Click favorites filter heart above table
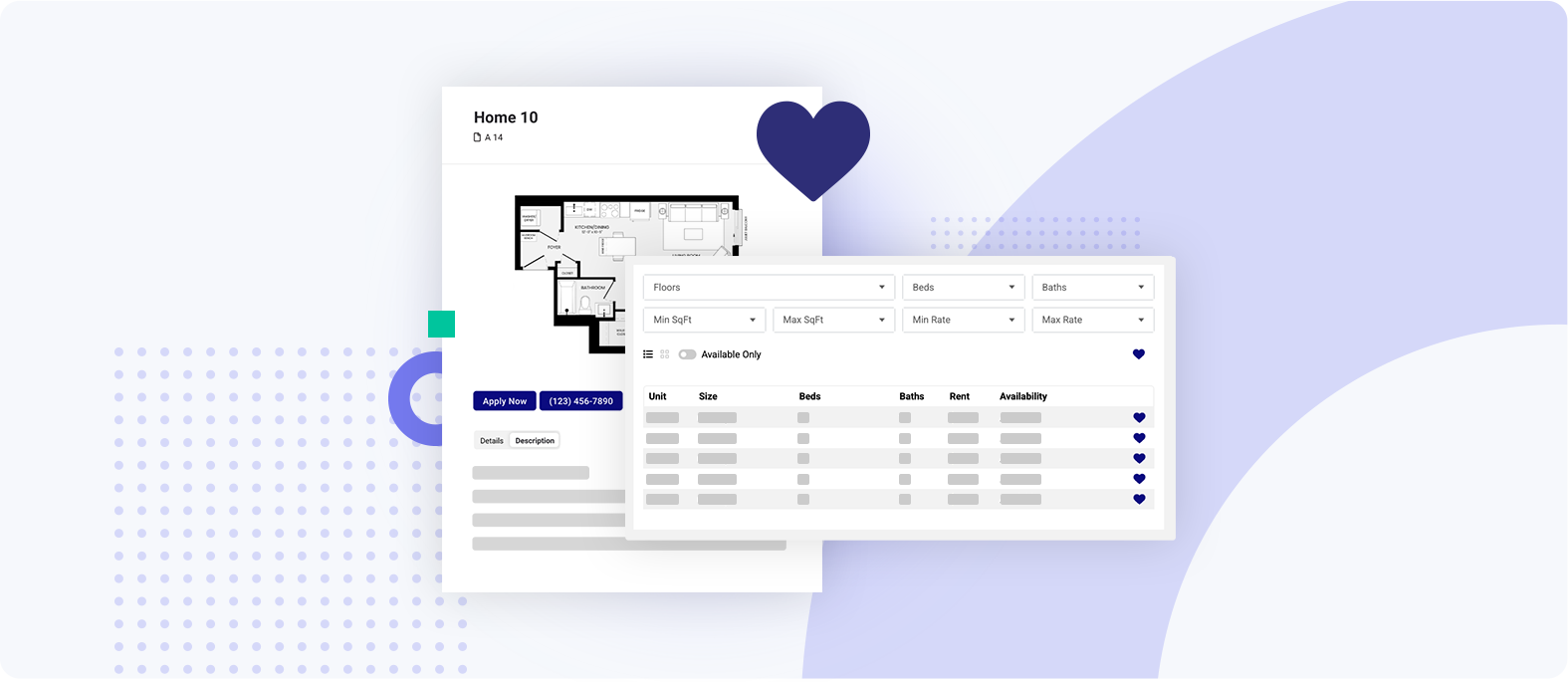The width and height of the screenshot is (1568, 682). [1139, 354]
